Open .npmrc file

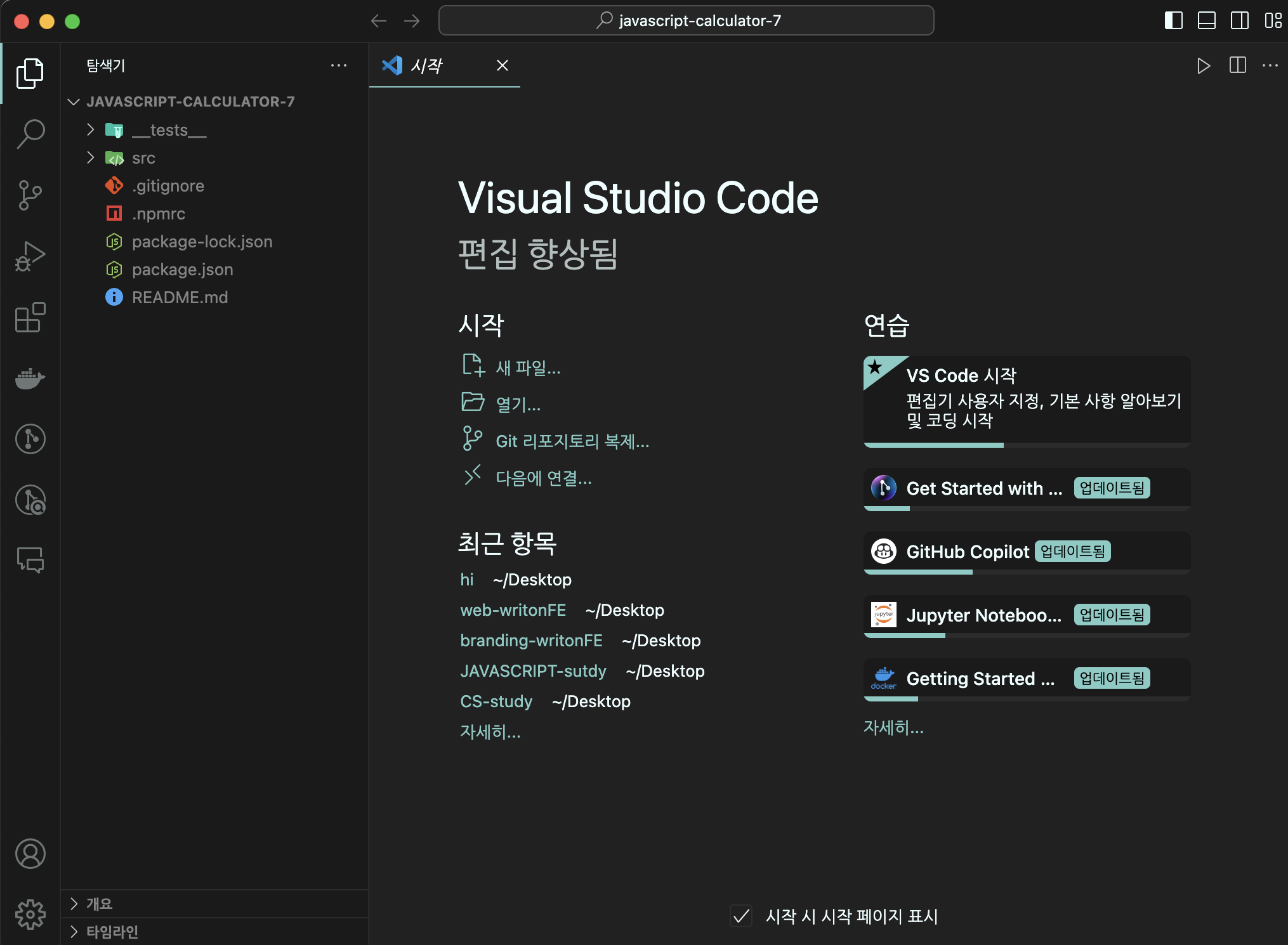tap(215, 214)
